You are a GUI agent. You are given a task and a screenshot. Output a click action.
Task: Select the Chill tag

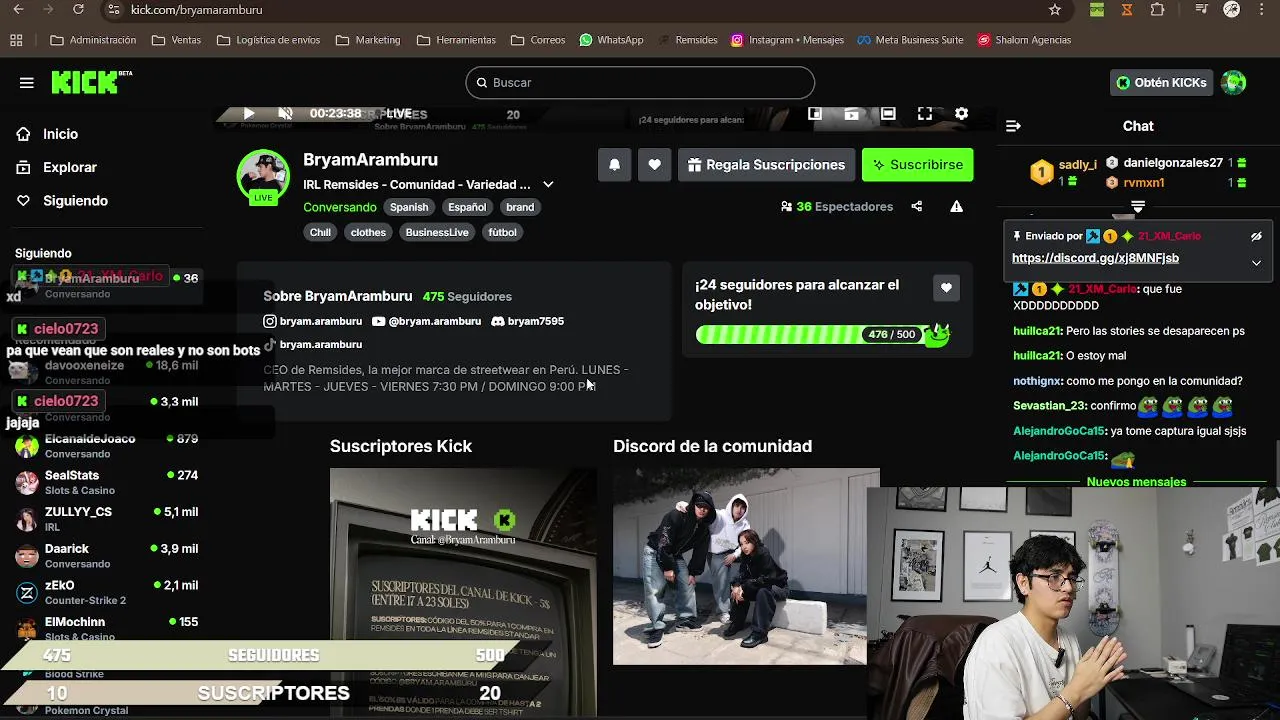click(320, 232)
